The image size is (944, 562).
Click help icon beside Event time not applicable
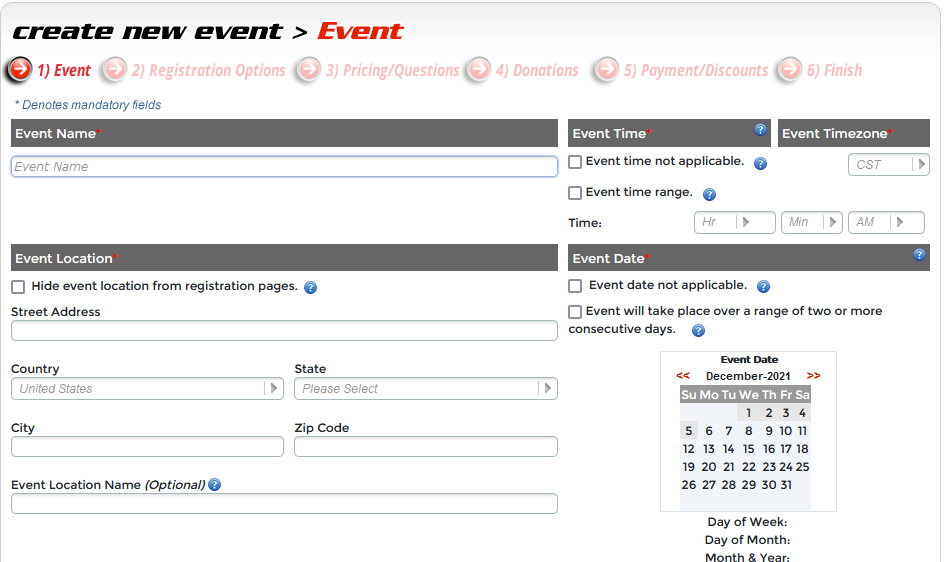pos(760,163)
